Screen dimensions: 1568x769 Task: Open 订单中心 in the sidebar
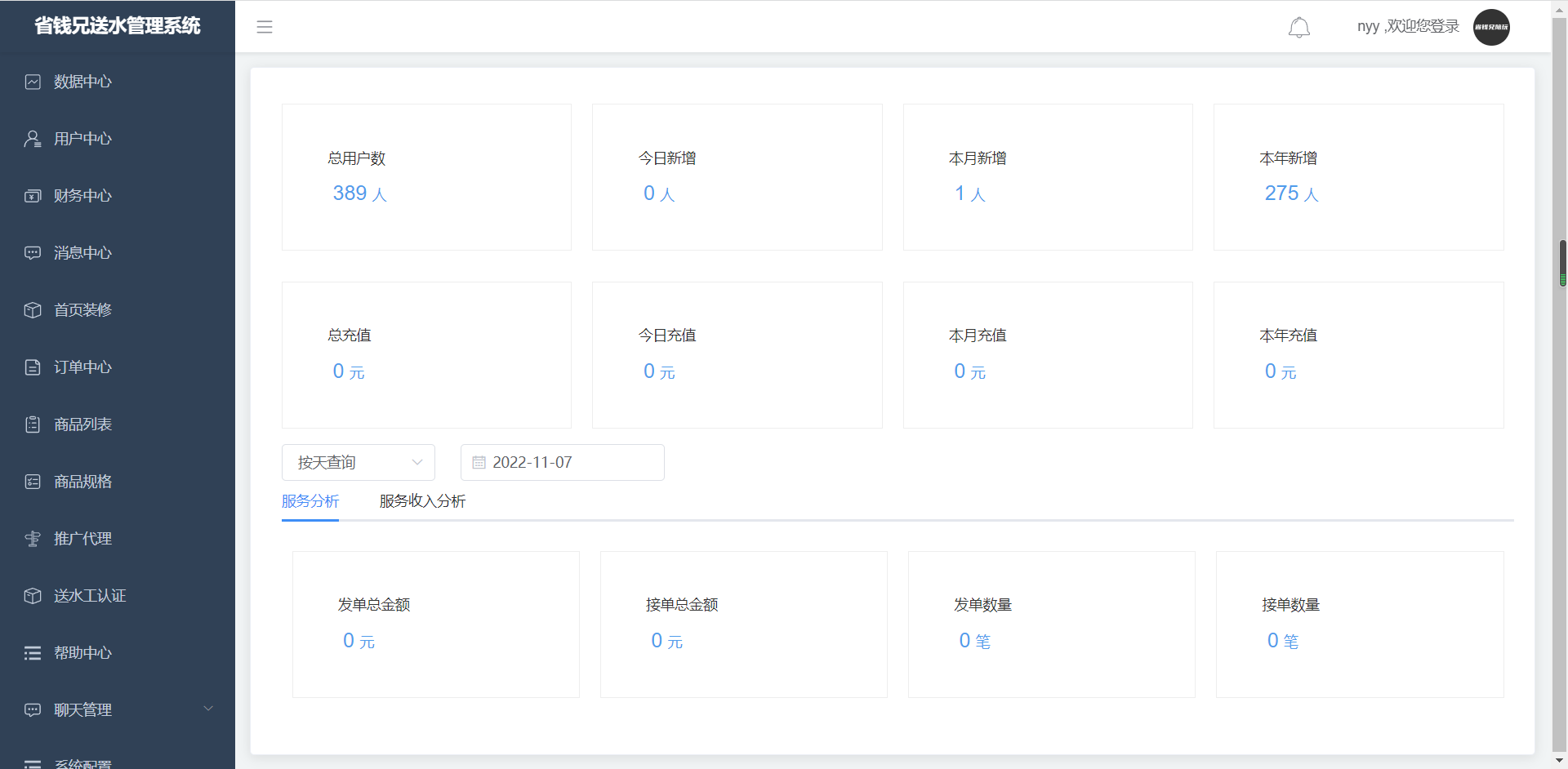82,367
